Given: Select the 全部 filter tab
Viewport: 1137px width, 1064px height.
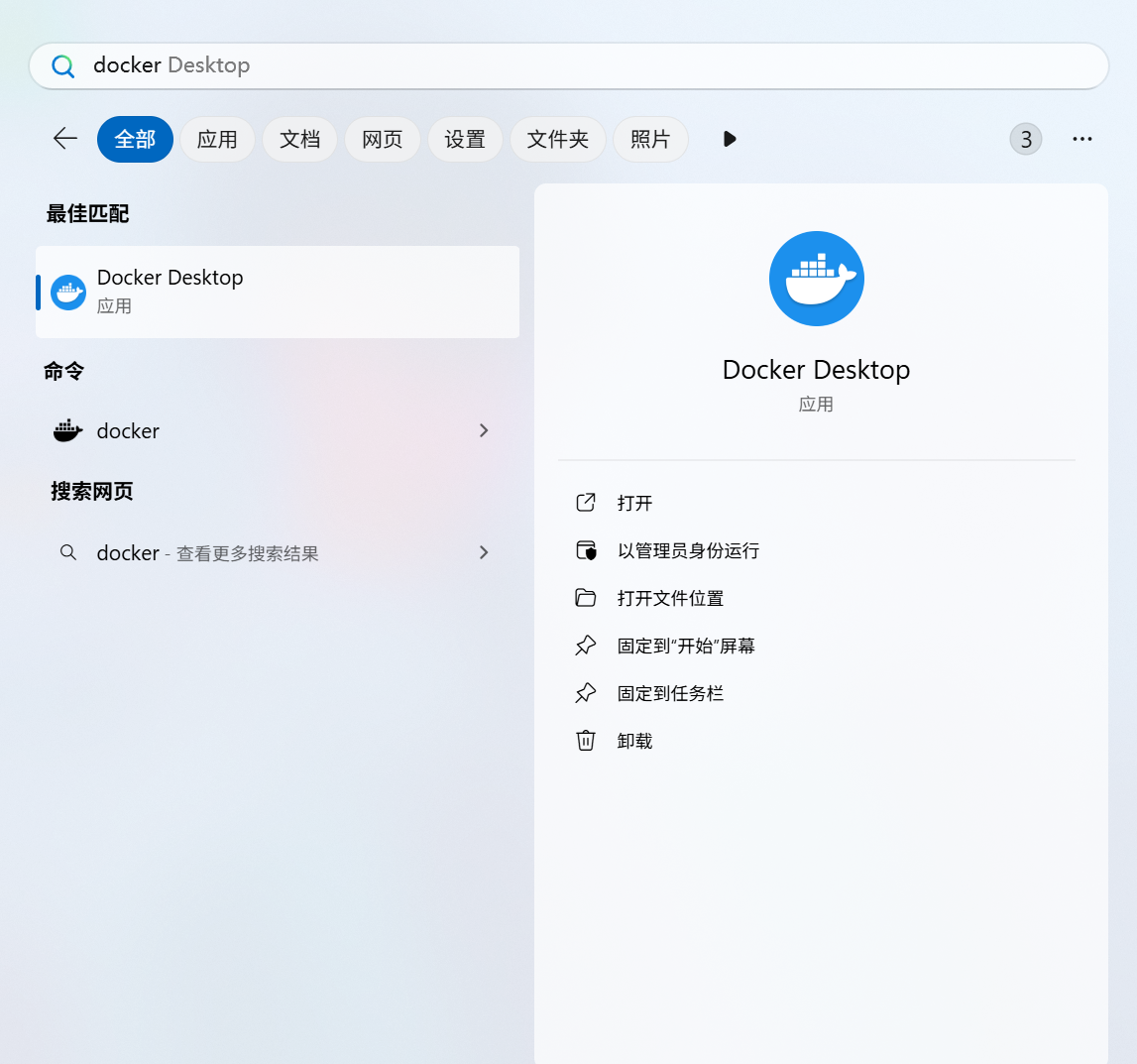Looking at the screenshot, I should 135,139.
